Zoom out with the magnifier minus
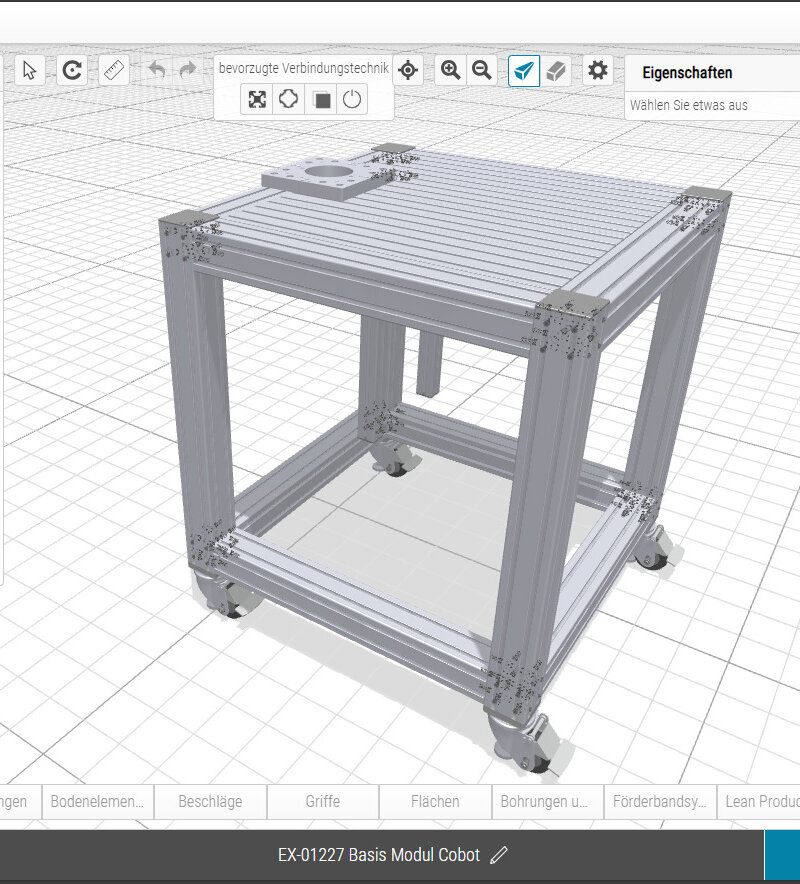Screen dimensions: 800x884 click(x=482, y=70)
